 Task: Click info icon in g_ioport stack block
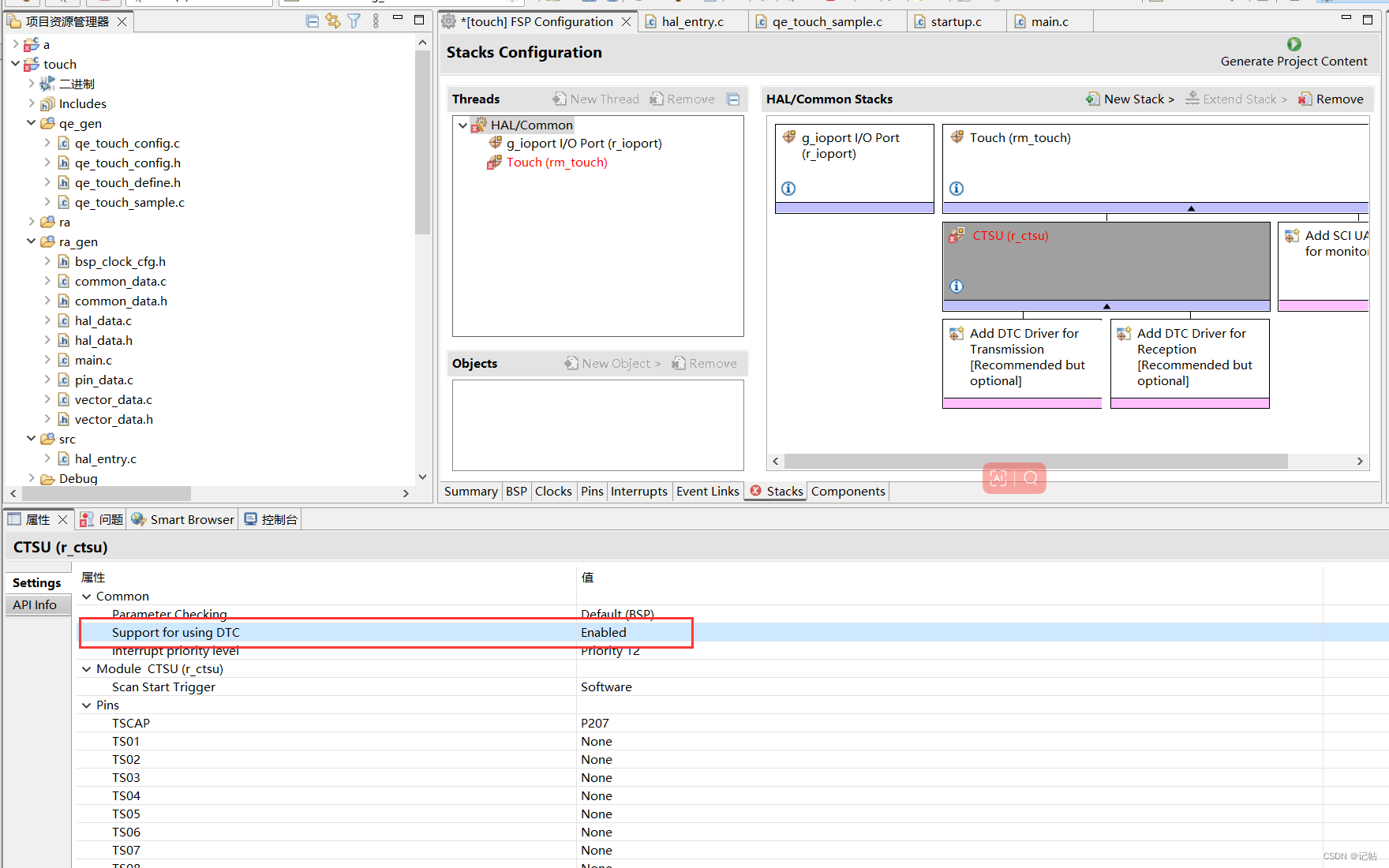click(x=788, y=189)
